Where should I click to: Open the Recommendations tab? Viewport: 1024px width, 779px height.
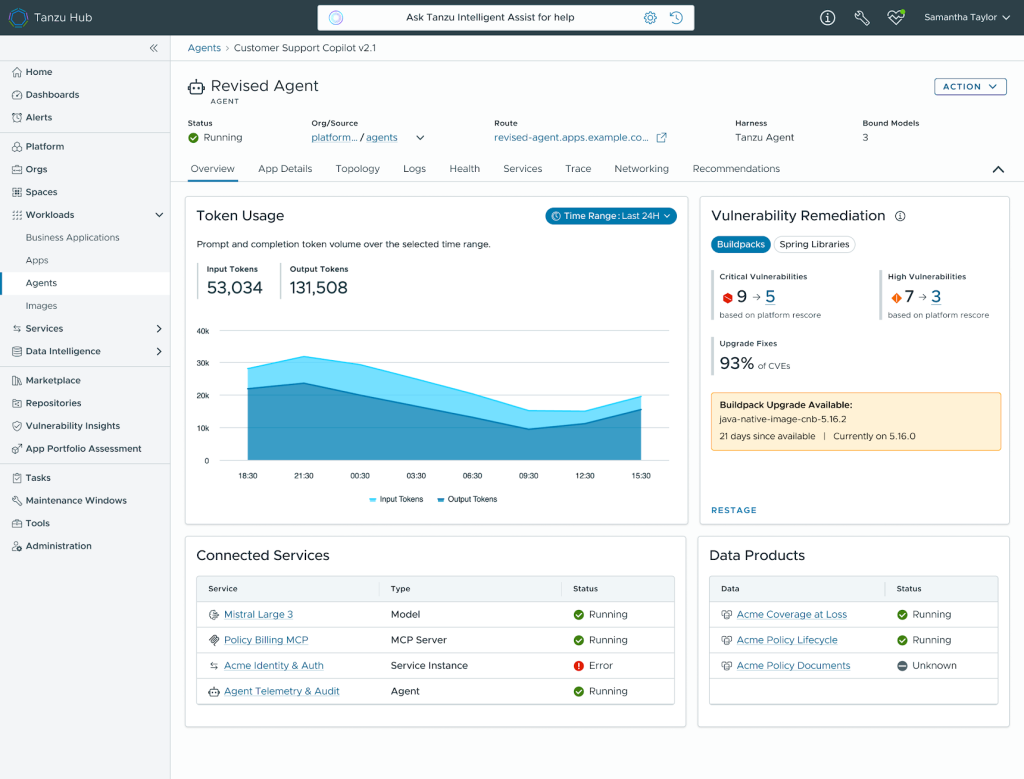736,168
